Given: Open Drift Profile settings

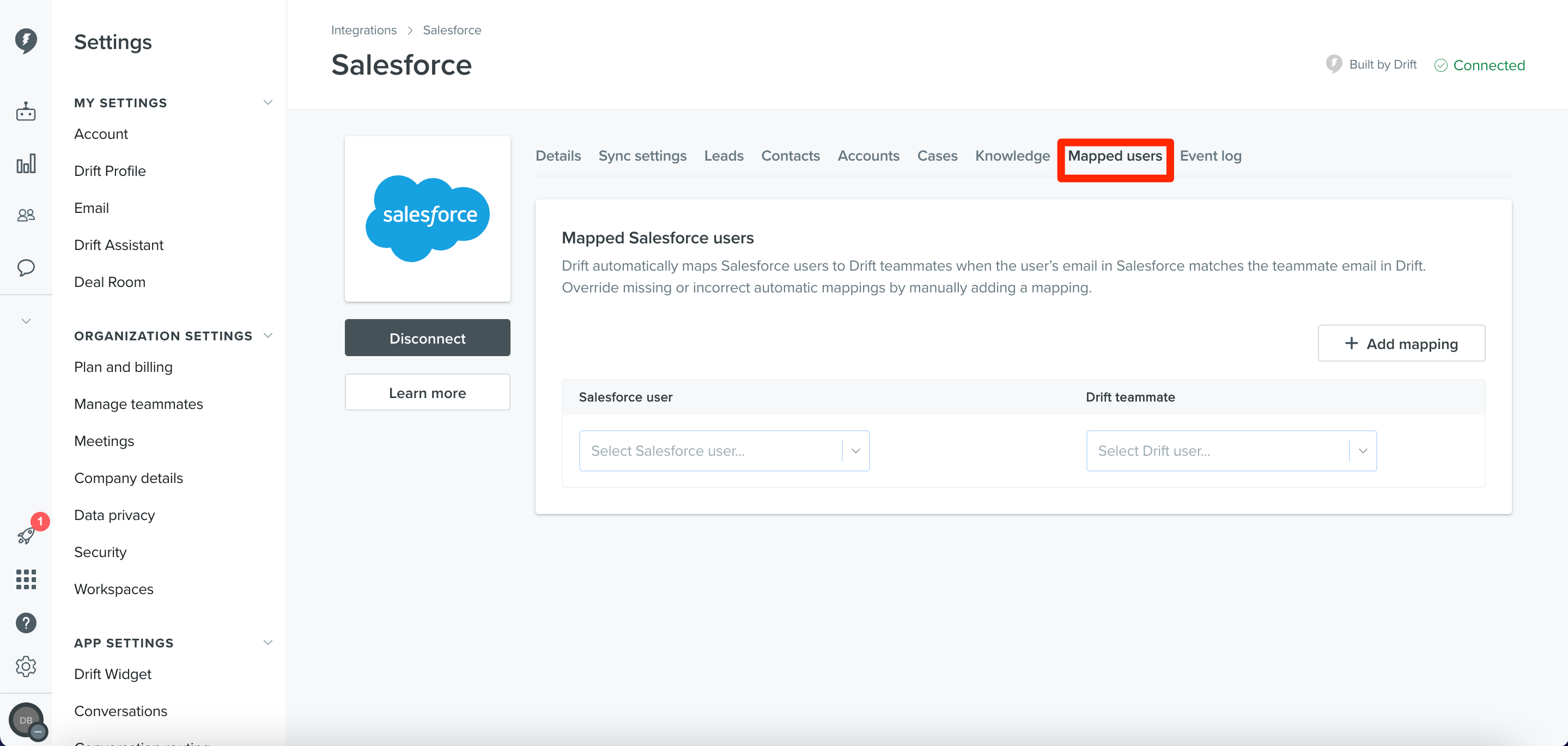Looking at the screenshot, I should point(110,171).
